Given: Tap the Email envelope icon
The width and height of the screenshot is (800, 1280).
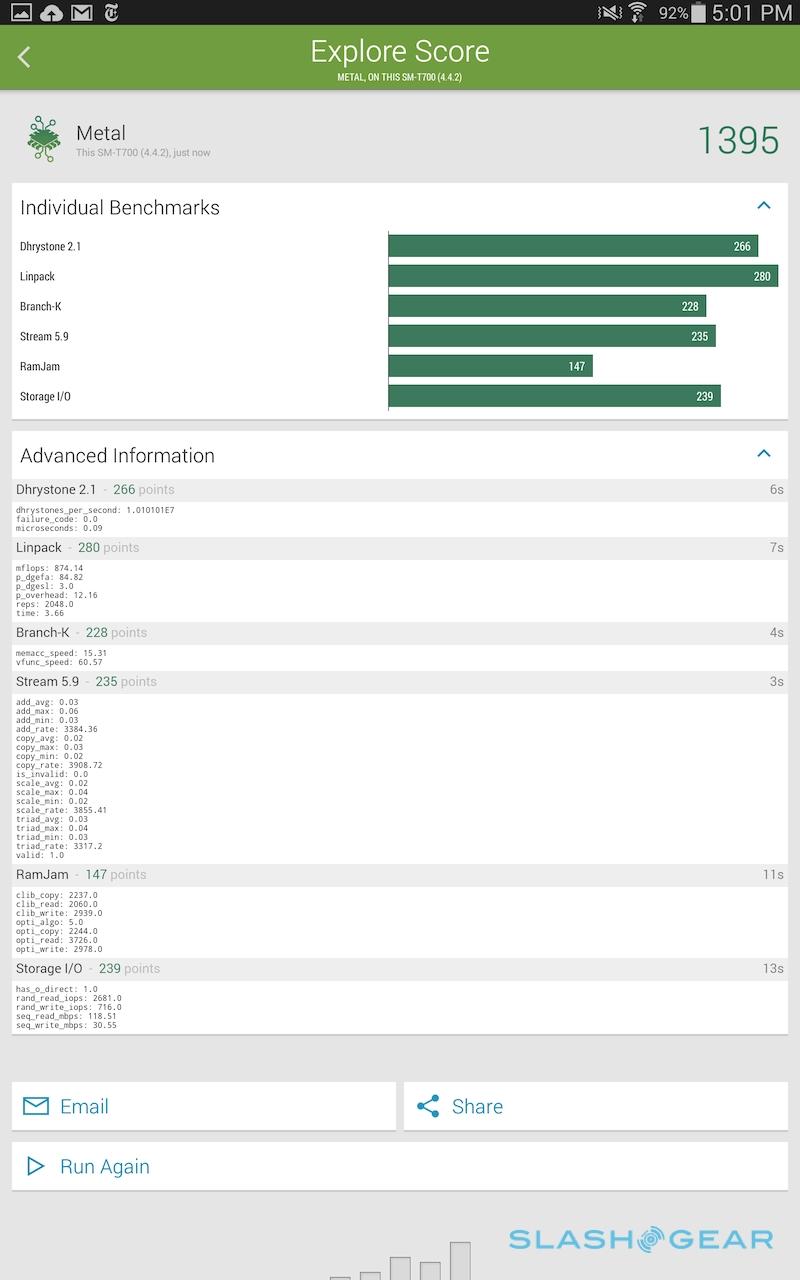Looking at the screenshot, I should coord(36,1106).
